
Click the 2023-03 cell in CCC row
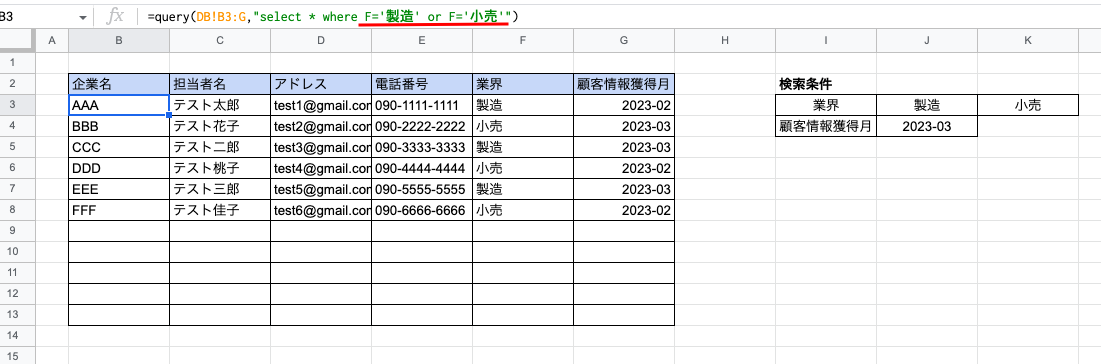click(x=624, y=148)
